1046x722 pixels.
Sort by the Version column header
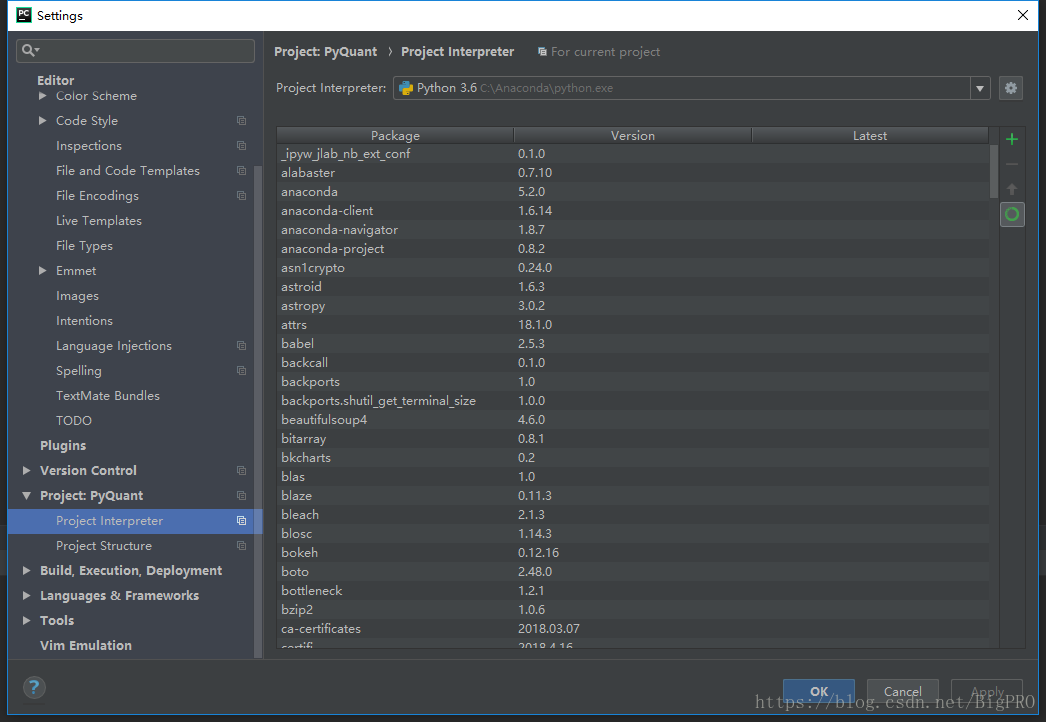pos(632,135)
